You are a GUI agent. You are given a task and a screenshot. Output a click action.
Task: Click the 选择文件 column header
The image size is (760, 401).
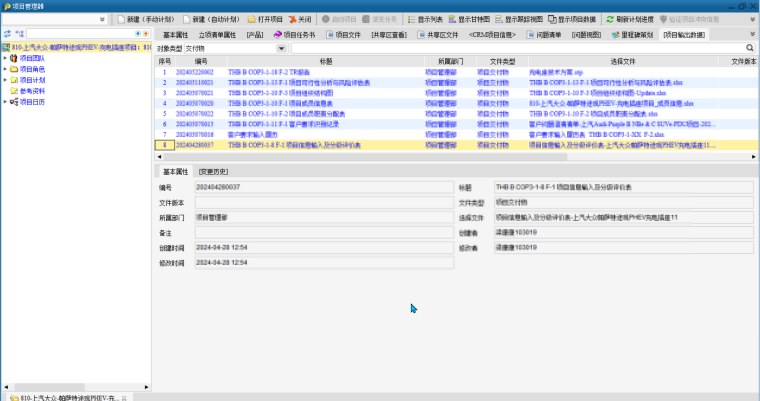pos(623,62)
